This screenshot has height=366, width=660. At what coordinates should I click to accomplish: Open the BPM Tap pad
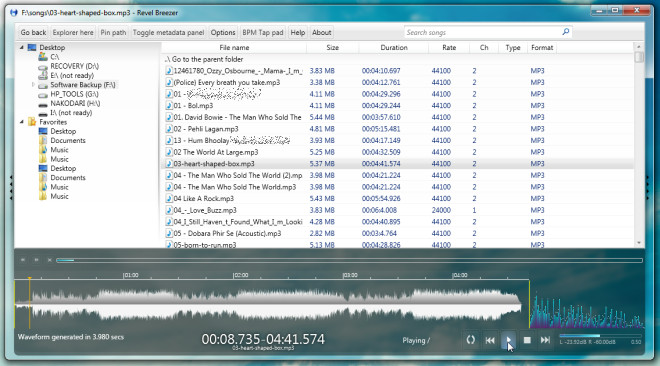263,32
